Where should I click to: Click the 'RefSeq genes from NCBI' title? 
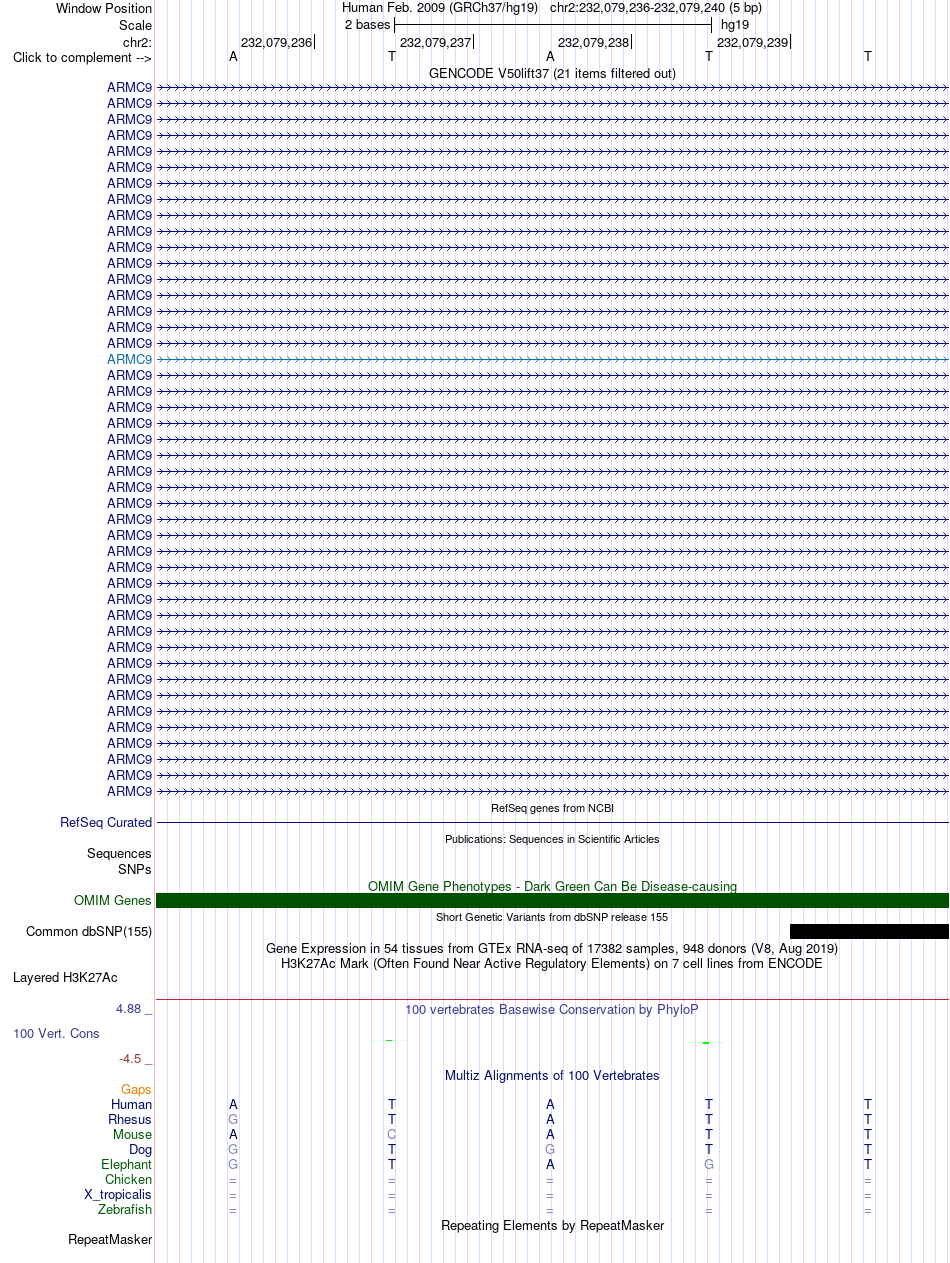[x=552, y=808]
